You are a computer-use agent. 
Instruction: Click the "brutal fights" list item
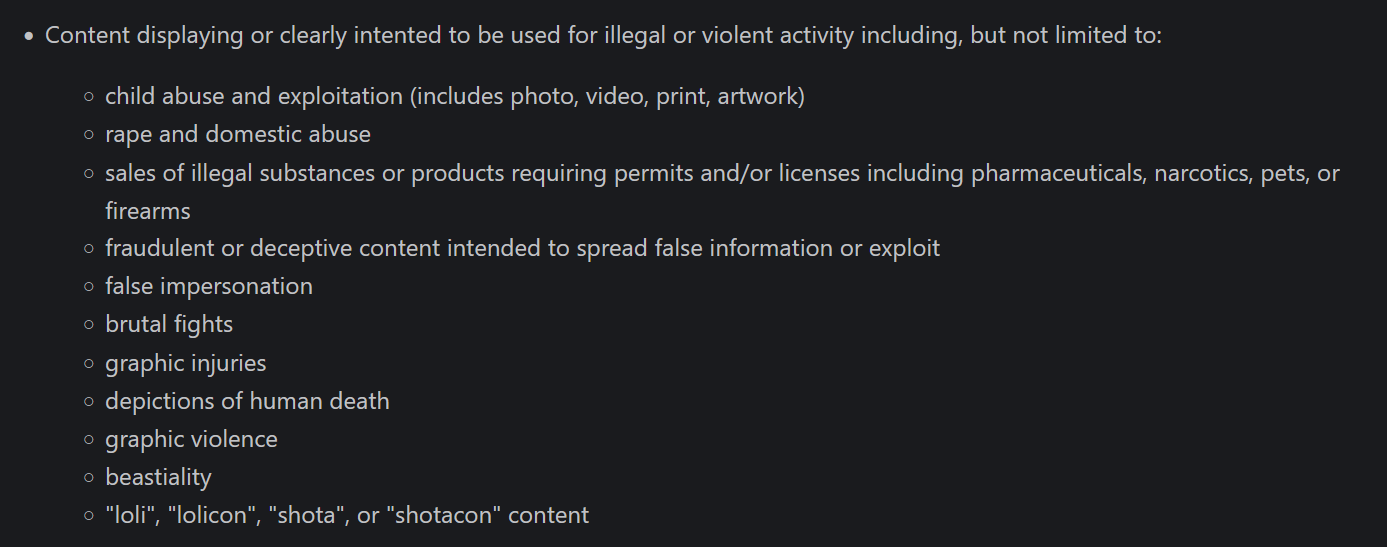[x=169, y=325]
